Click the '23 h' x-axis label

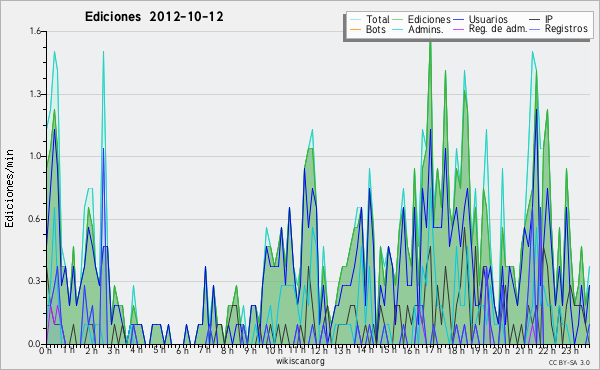(x=569, y=350)
